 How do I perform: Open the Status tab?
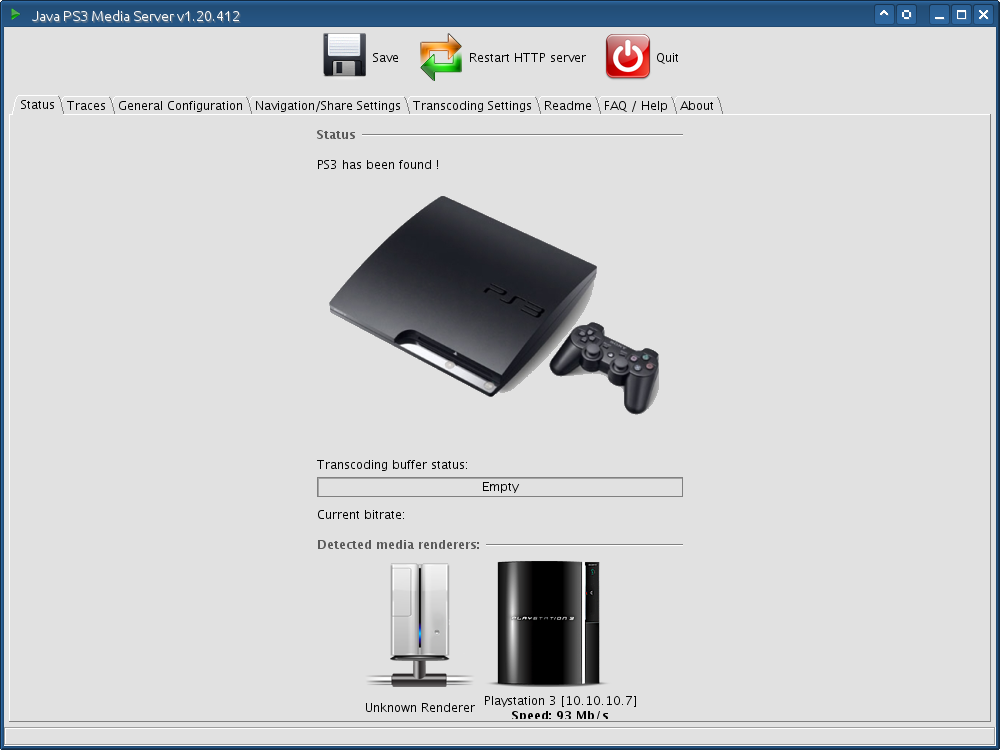point(37,105)
